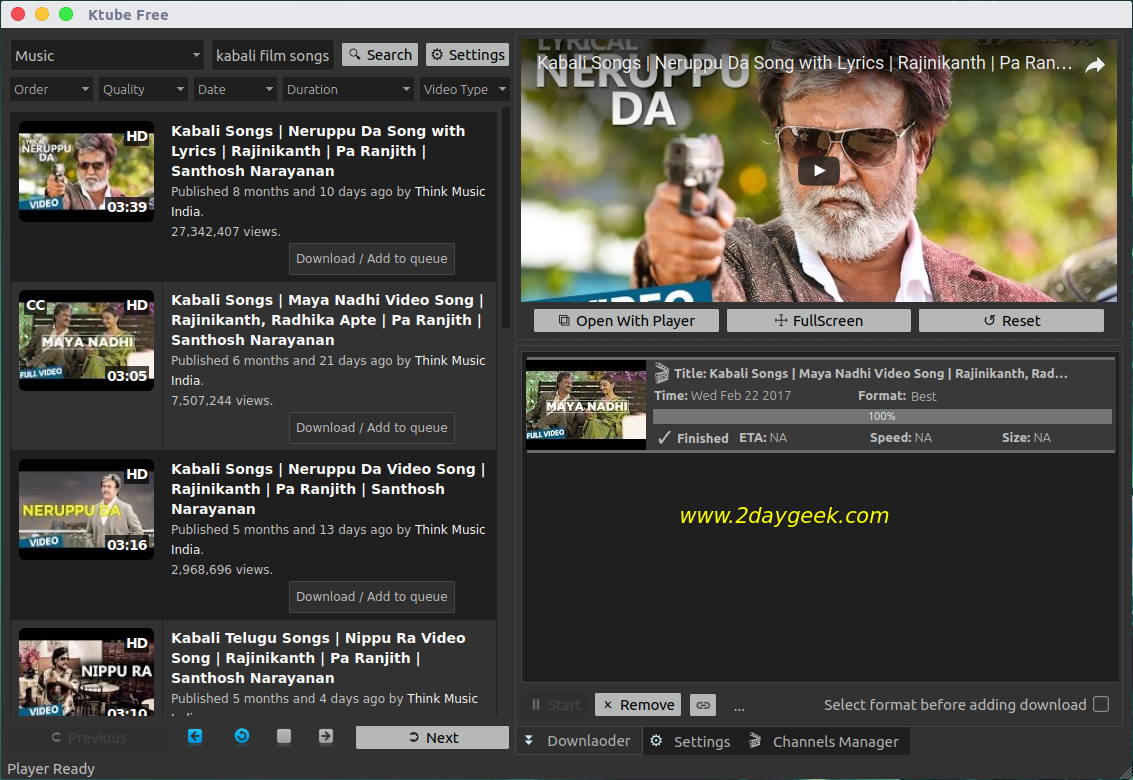
Task: Play the video in the preview player
Action: 819,171
